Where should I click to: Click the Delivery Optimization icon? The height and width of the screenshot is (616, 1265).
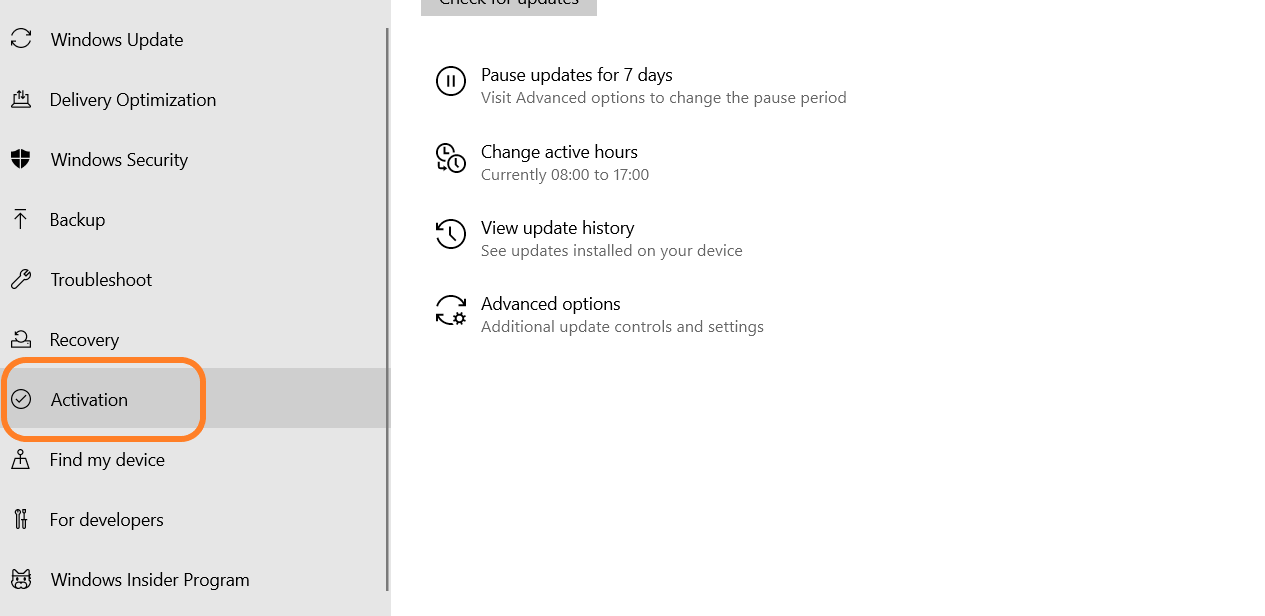(x=20, y=100)
